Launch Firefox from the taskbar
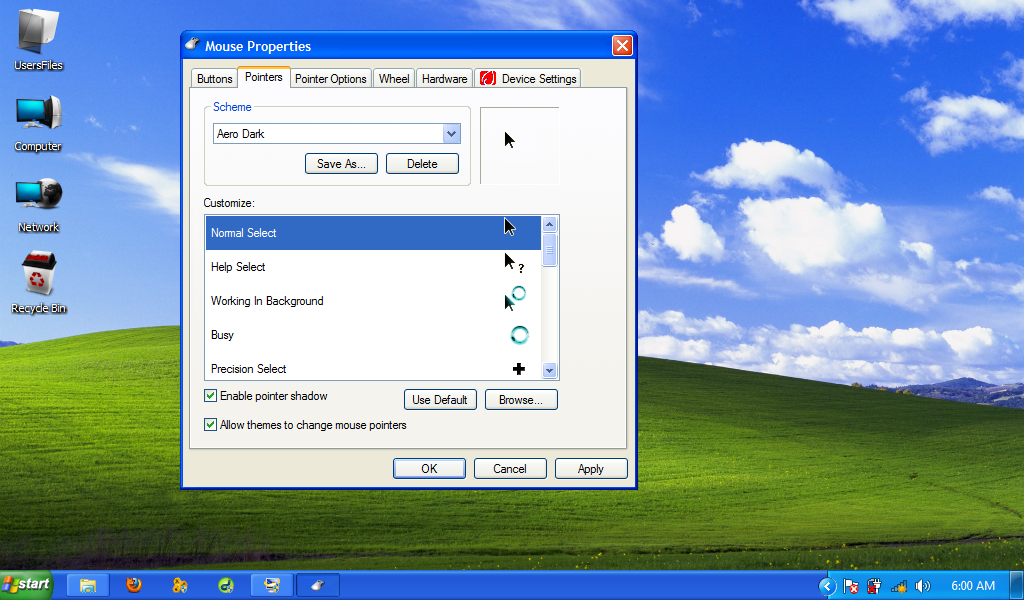Screen dimensions: 1024x600 (134, 584)
